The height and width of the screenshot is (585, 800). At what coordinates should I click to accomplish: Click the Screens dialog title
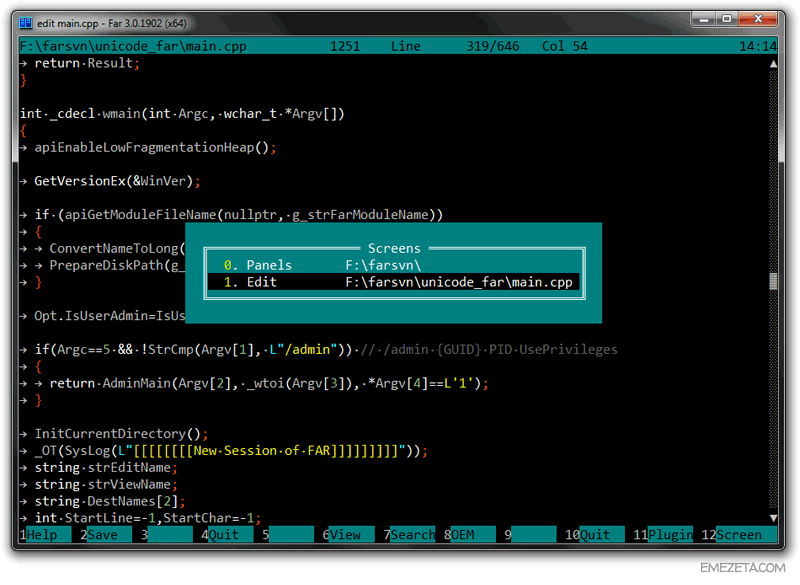(394, 248)
